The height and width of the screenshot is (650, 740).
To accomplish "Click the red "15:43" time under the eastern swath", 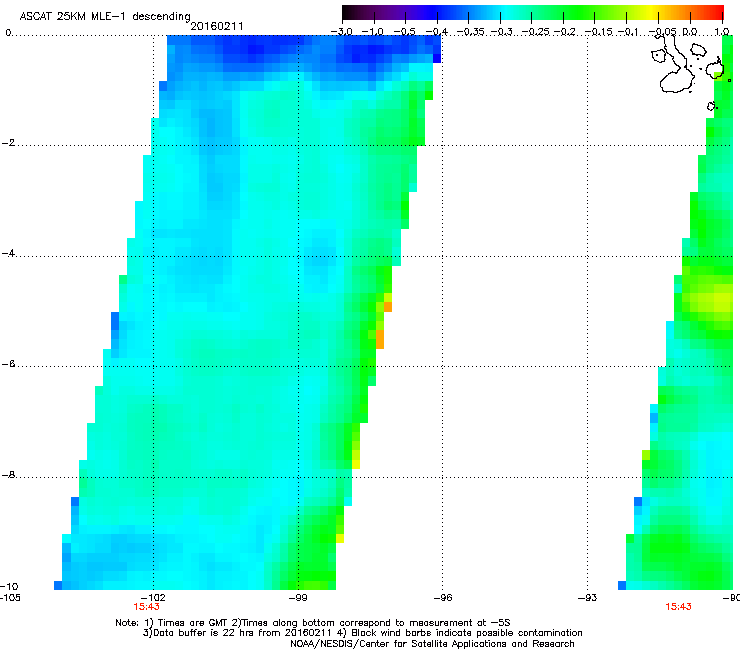I will point(678,607).
